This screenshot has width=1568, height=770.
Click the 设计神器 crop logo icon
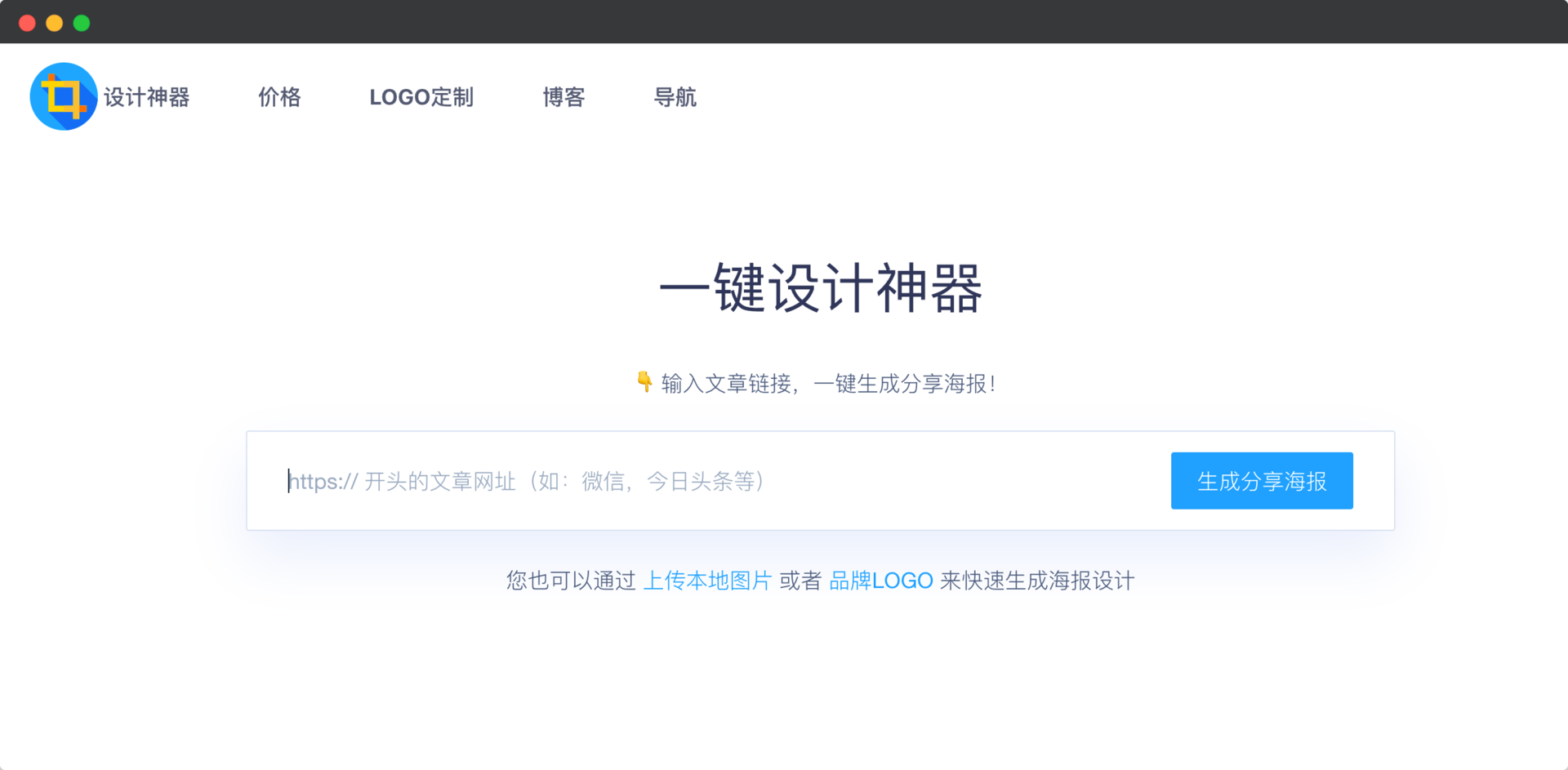pyautogui.click(x=64, y=96)
